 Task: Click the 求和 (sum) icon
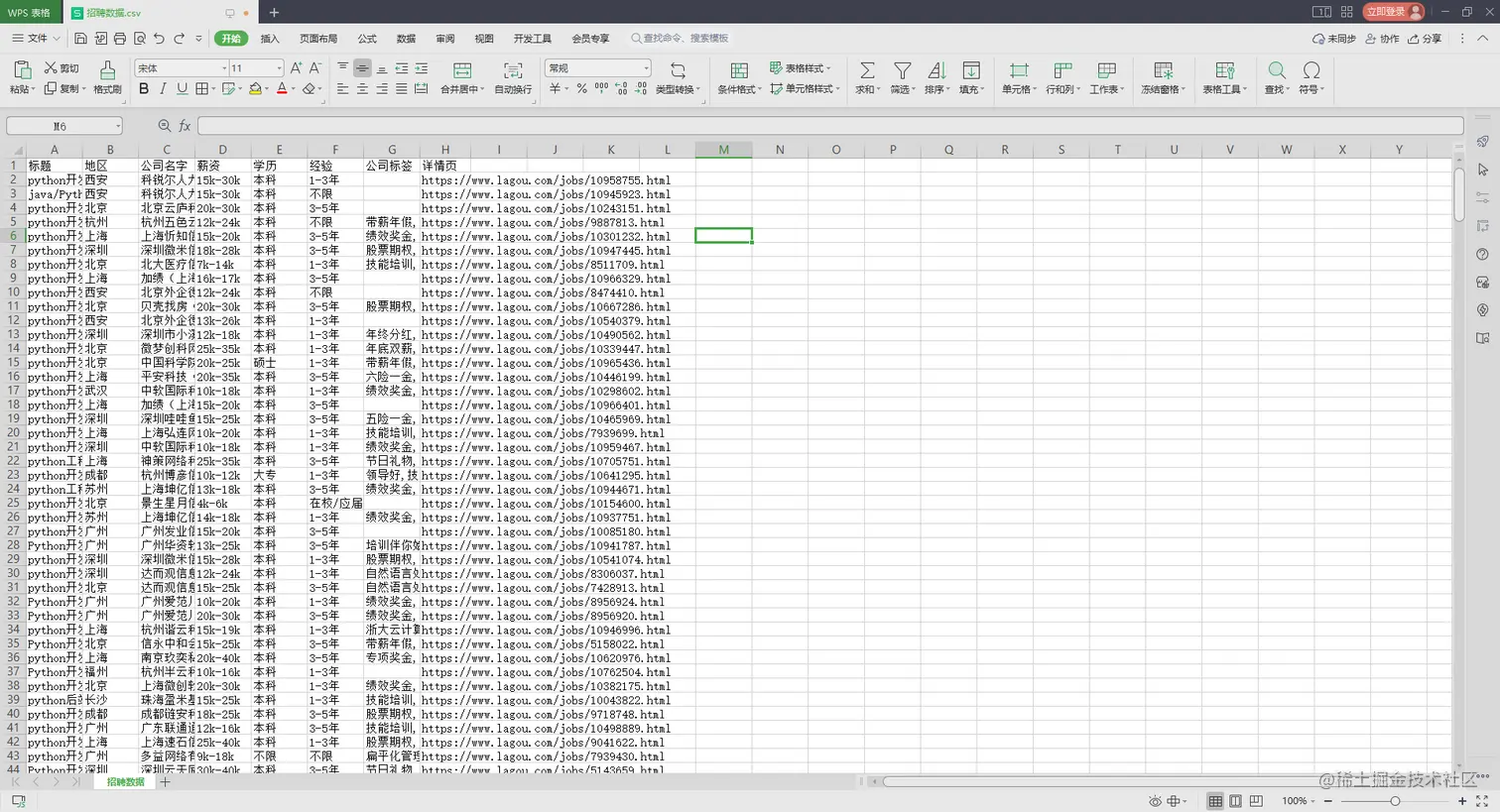(x=866, y=71)
